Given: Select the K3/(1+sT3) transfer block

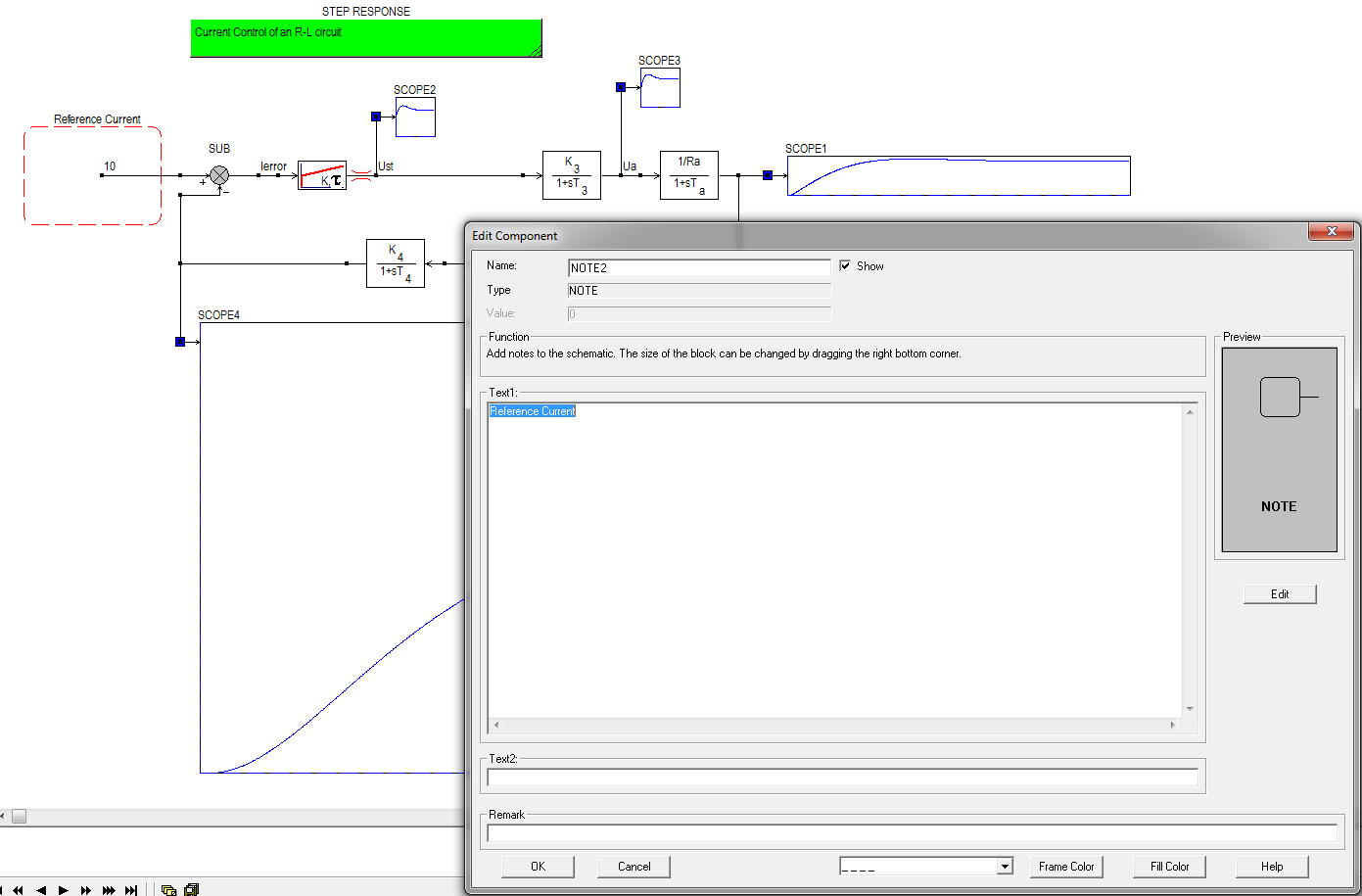Looking at the screenshot, I should click(572, 175).
